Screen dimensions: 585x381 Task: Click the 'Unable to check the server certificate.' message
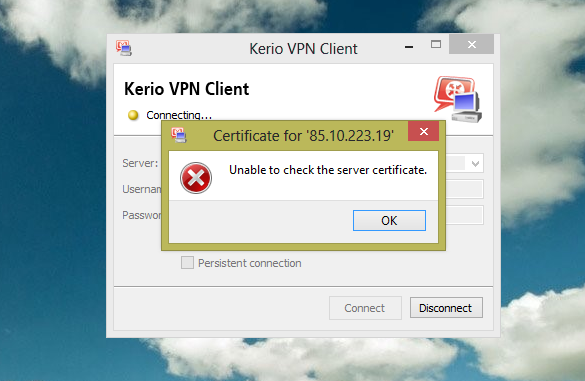pyautogui.click(x=328, y=170)
